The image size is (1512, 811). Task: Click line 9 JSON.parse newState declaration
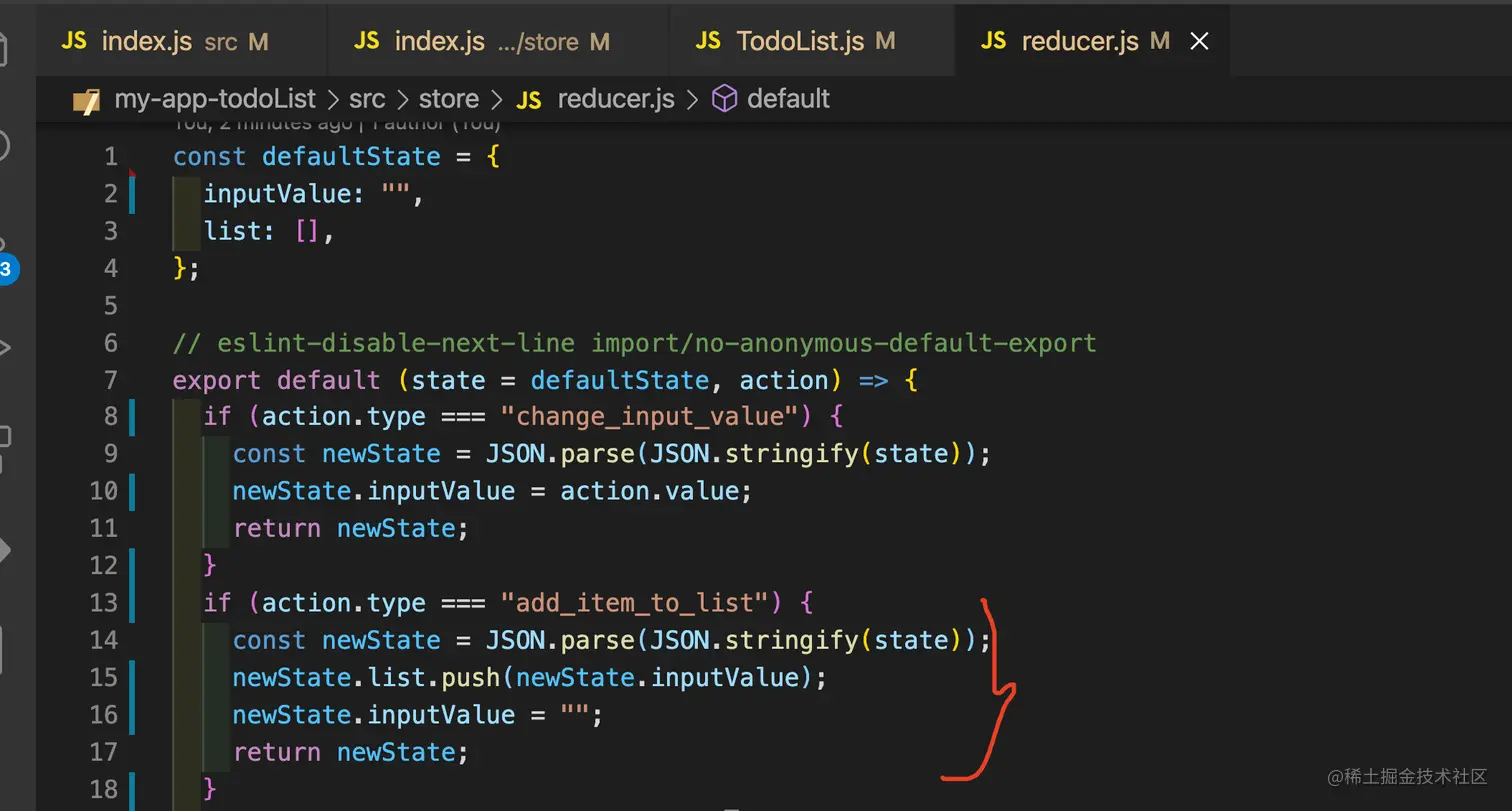(612, 454)
